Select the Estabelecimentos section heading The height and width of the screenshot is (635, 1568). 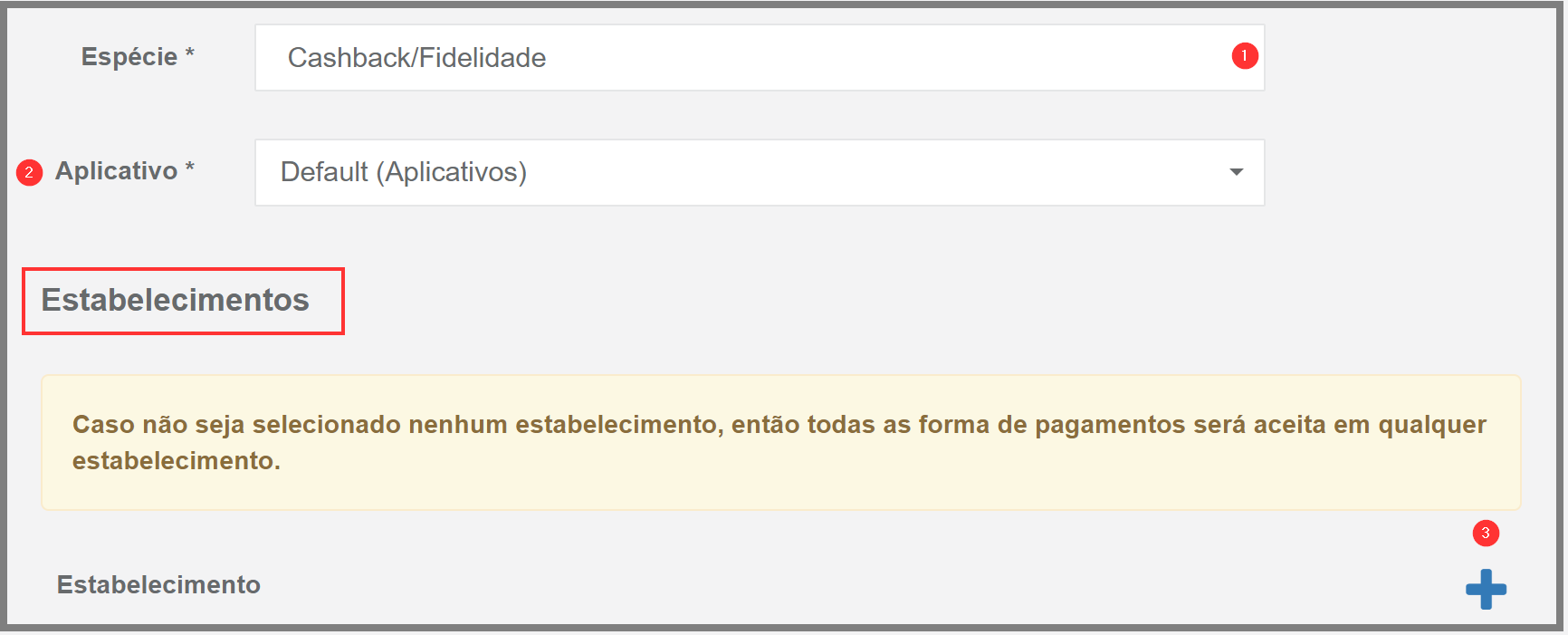[176, 300]
